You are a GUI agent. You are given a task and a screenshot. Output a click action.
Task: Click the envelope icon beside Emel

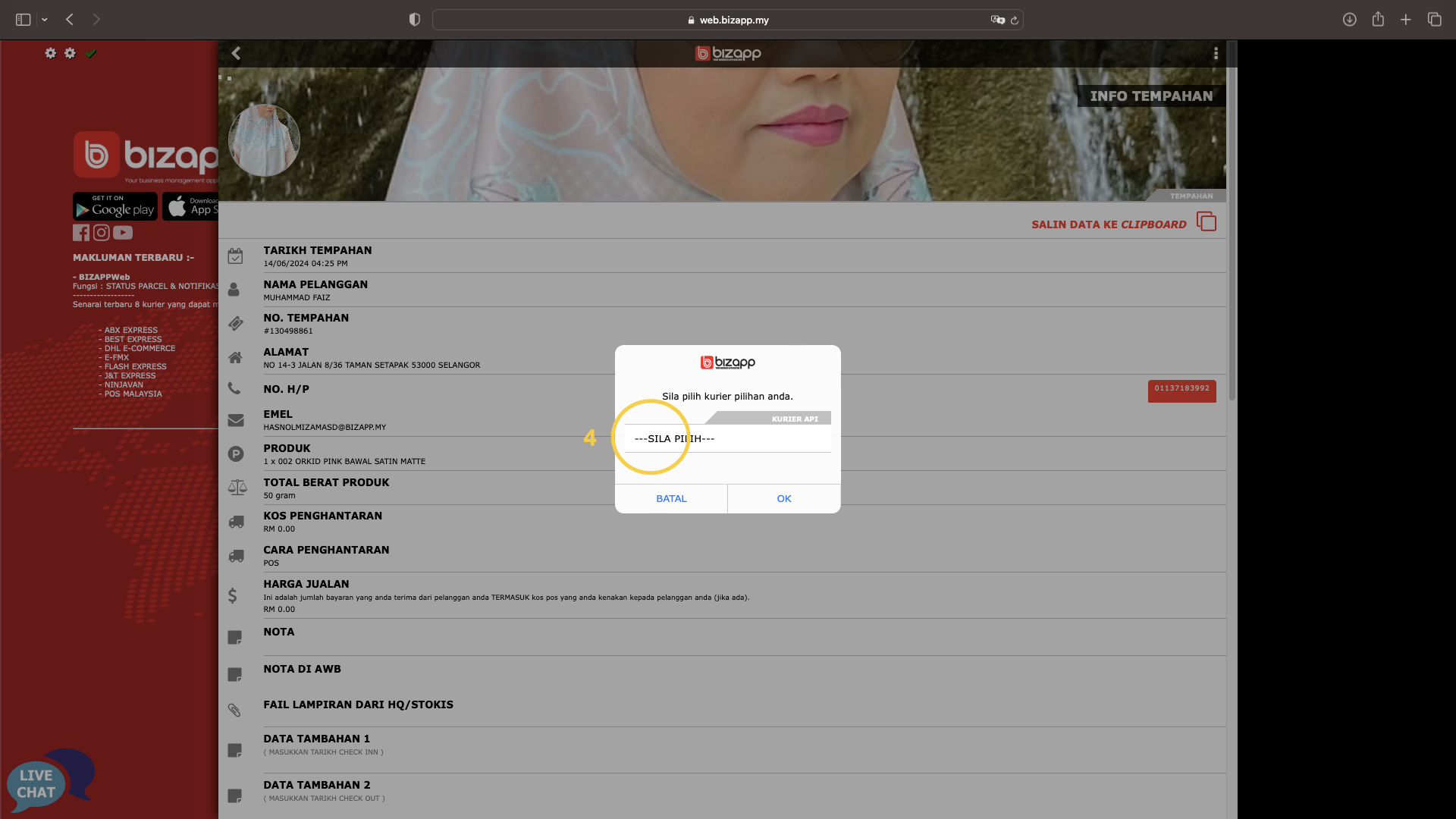(236, 420)
